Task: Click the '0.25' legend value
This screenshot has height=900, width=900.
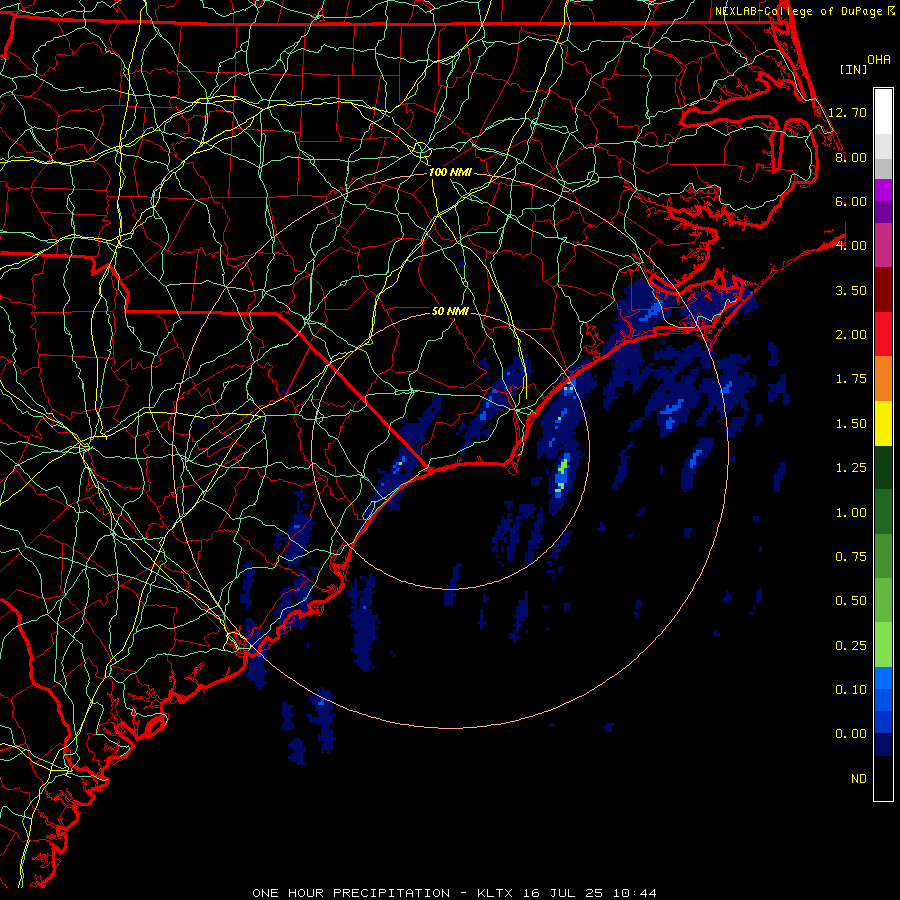Action: (851, 646)
